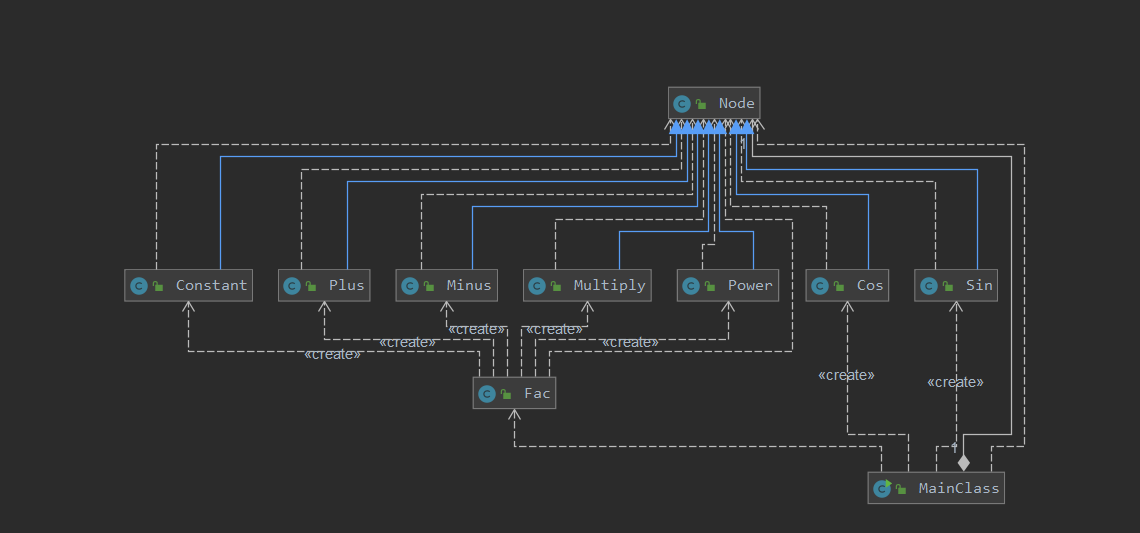
Task: Select the Node class box label
Action: click(736, 103)
